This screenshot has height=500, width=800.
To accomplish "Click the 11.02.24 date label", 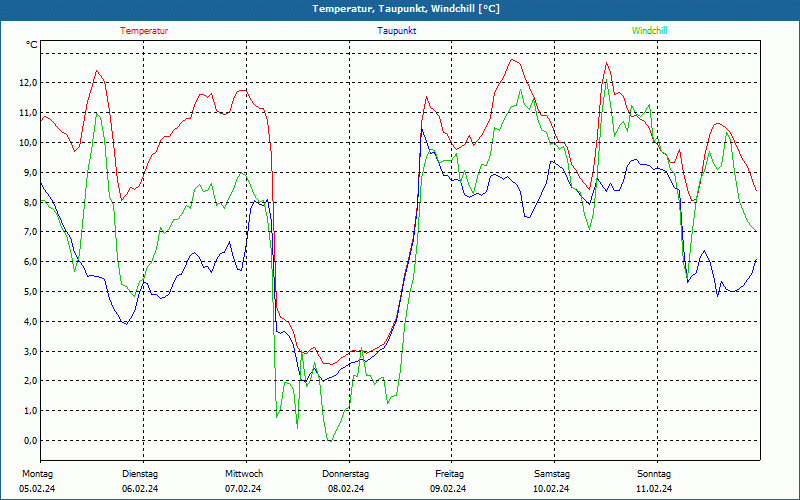I will [654, 489].
